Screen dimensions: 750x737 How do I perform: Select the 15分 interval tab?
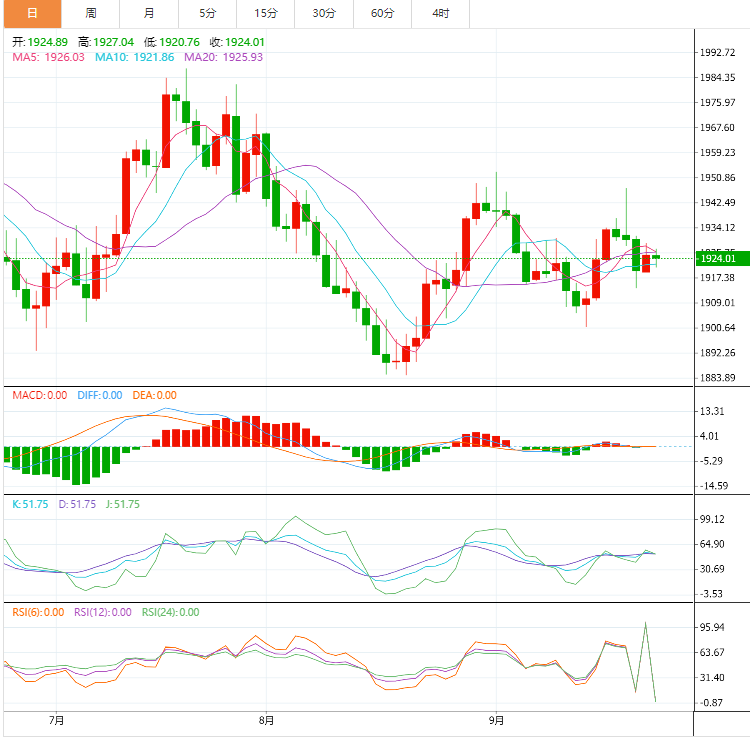[266, 13]
